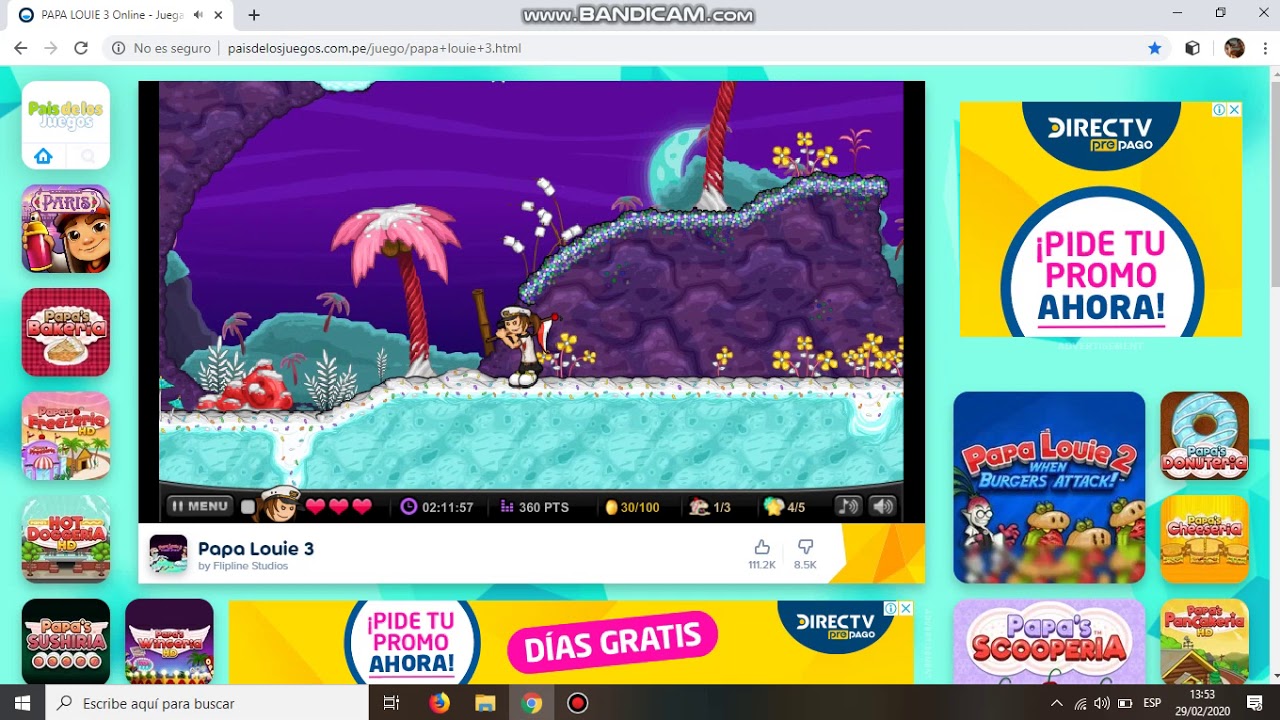Open the Papa's Hot Doggeria HD thumbnail
Viewport: 1280px width, 720px height.
(x=66, y=539)
